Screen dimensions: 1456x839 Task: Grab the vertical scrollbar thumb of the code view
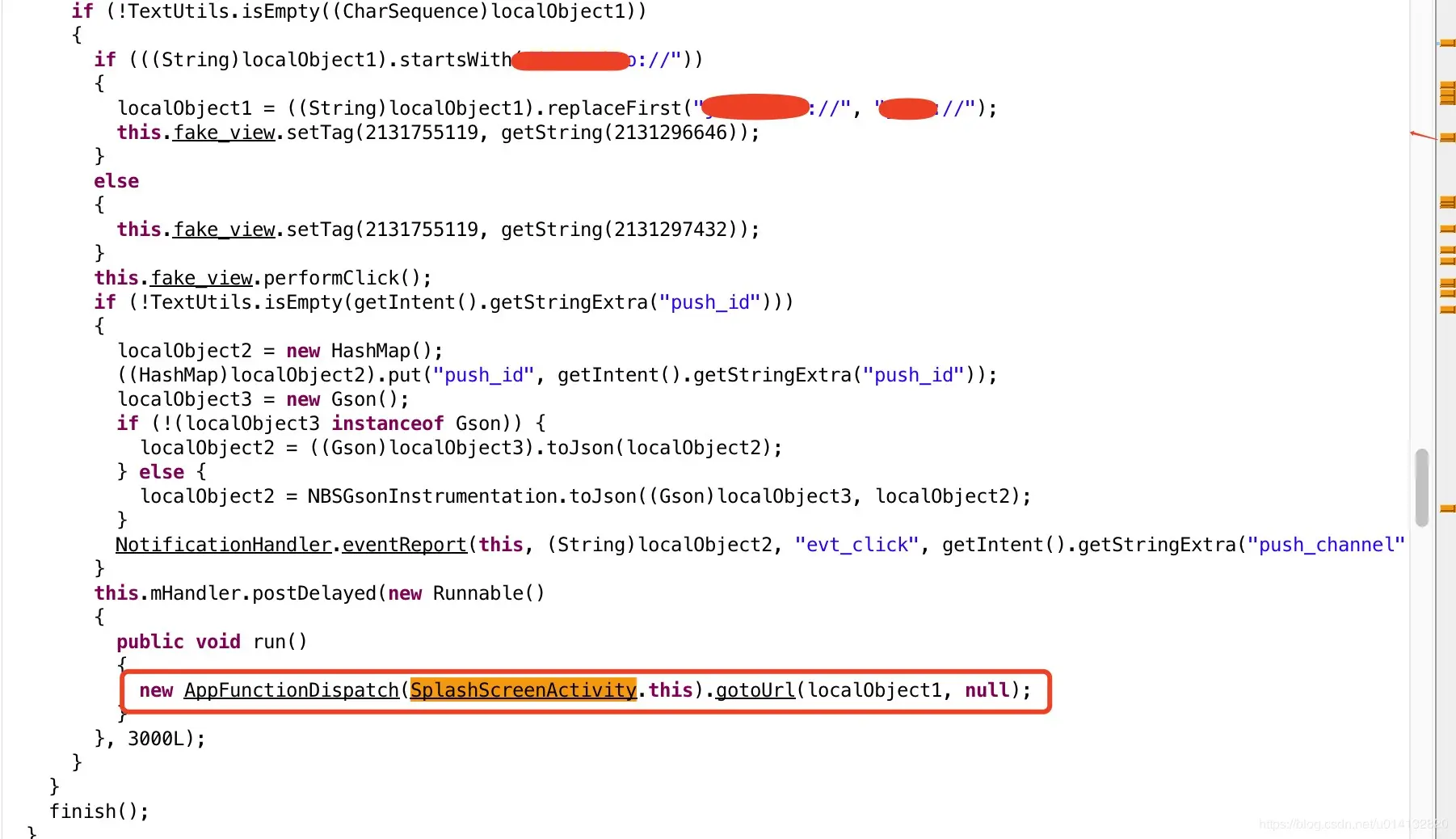tap(1422, 487)
